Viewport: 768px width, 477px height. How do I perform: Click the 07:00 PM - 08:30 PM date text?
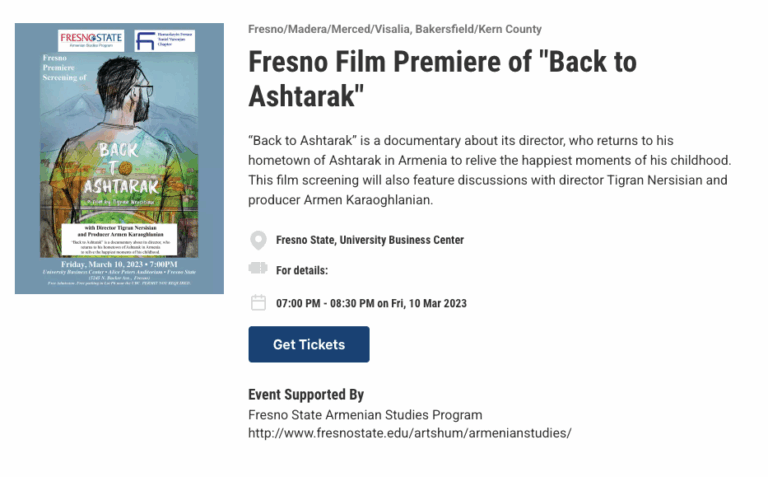(x=371, y=303)
